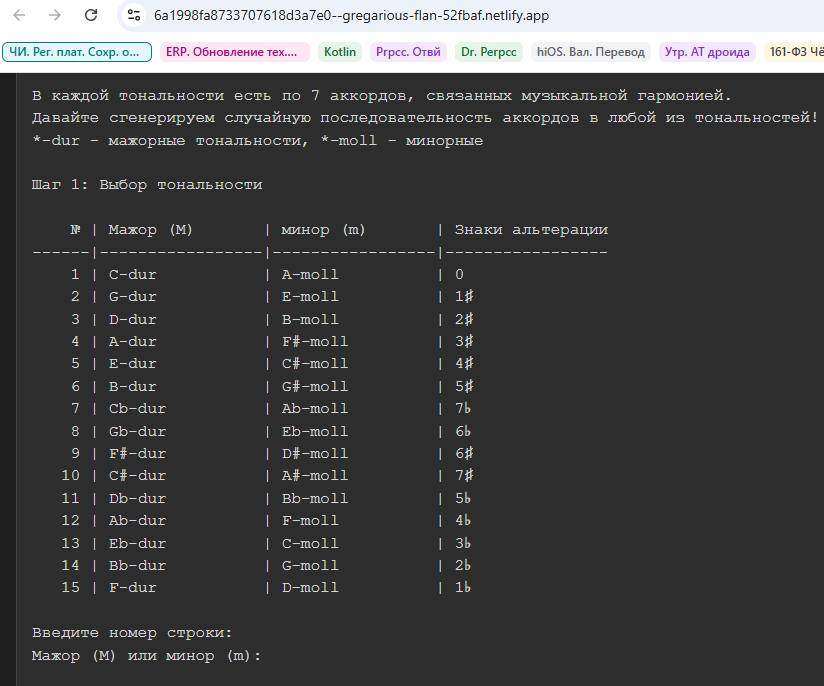Open the 'Ргрсс. Отвй' bookmark
The height and width of the screenshot is (686, 824).
click(408, 52)
